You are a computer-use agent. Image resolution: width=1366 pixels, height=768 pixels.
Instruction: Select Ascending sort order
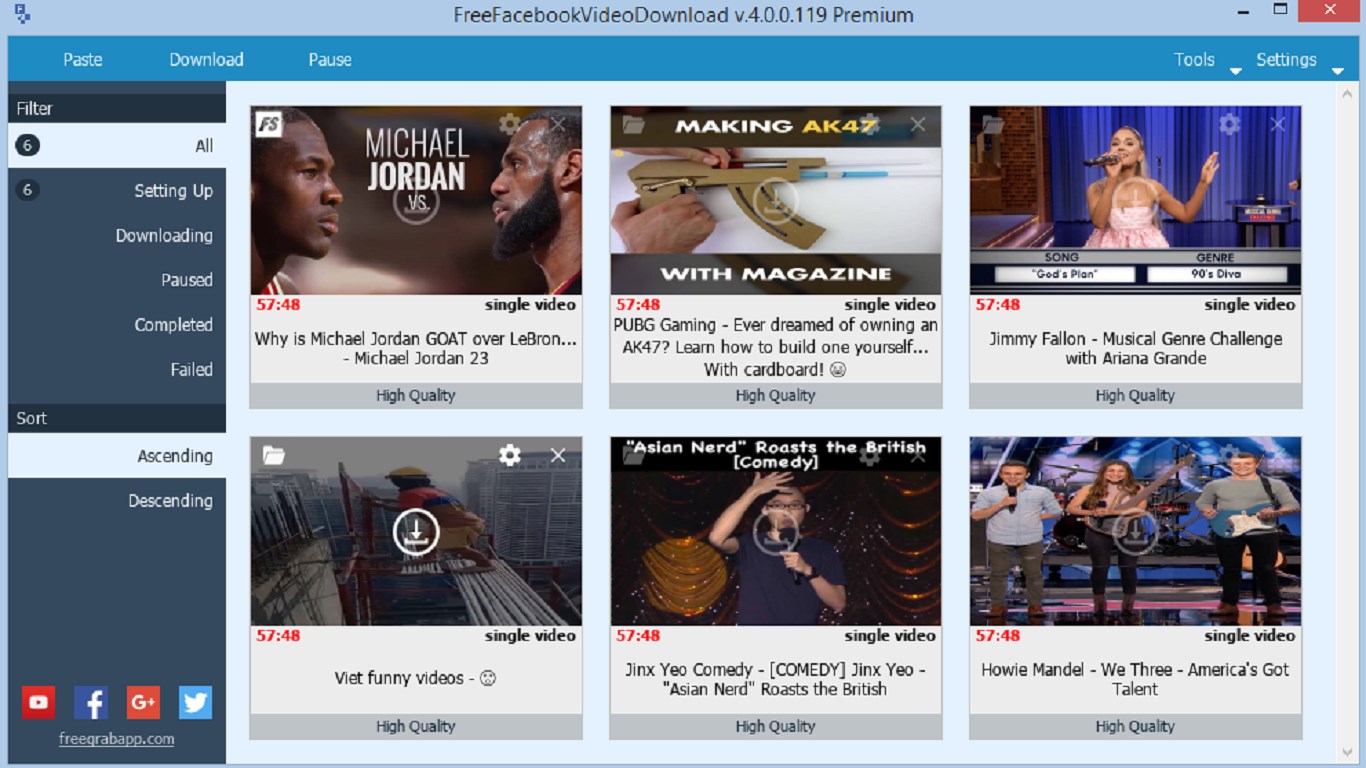(x=117, y=456)
